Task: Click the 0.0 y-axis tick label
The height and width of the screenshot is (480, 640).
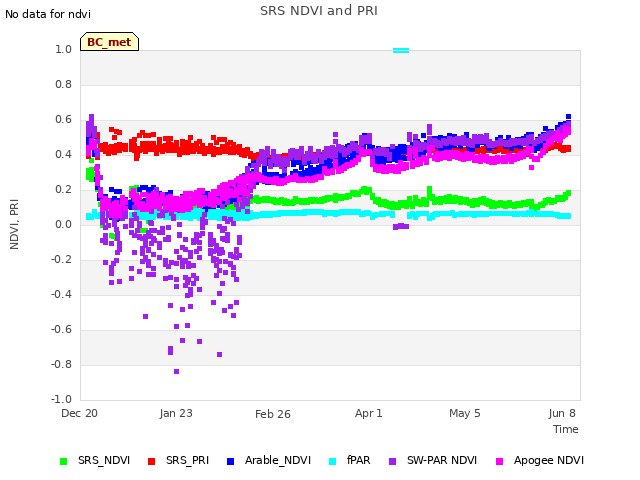Action: click(63, 224)
